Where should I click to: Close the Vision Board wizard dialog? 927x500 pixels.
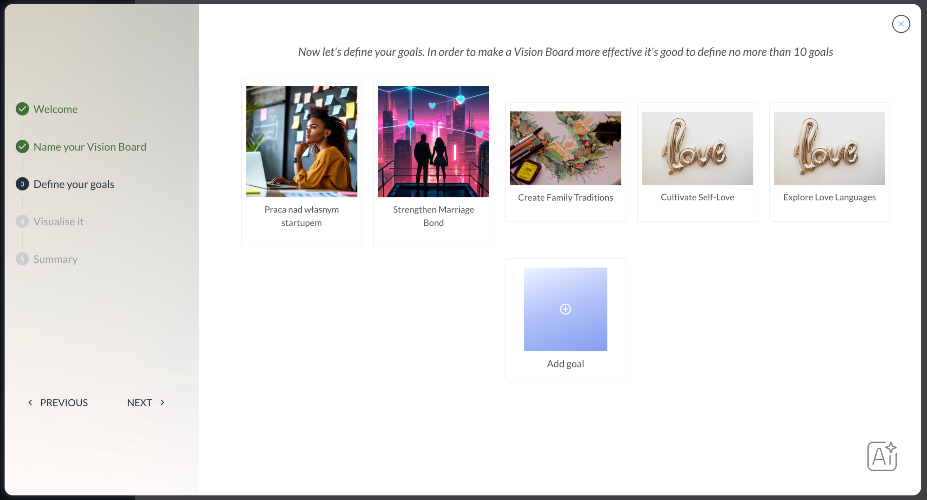(900, 24)
